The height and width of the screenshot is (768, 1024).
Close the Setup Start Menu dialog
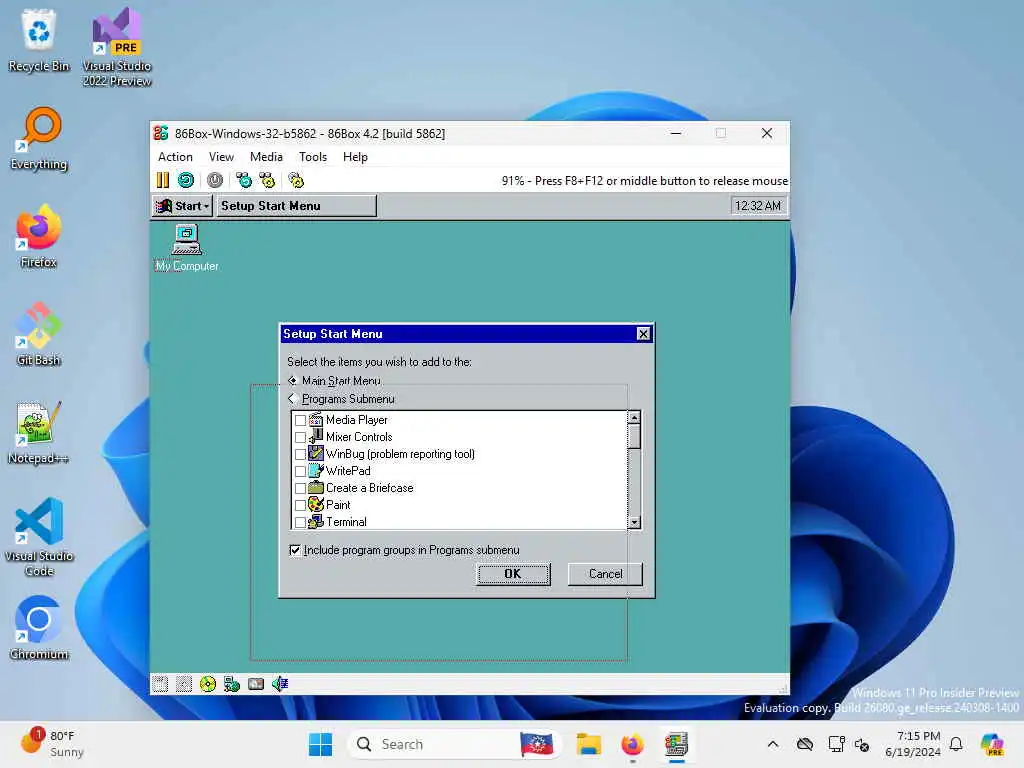[x=643, y=334]
